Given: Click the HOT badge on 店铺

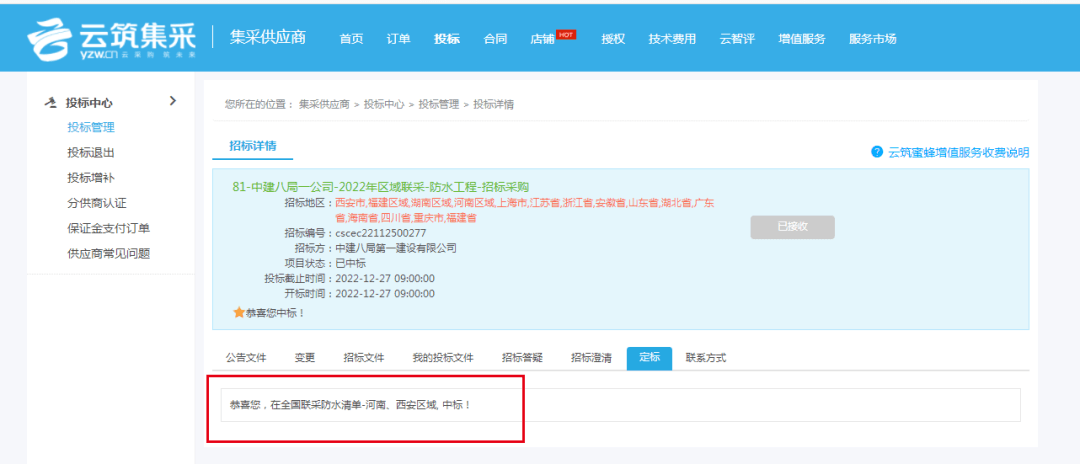Looking at the screenshot, I should pyautogui.click(x=566, y=34).
